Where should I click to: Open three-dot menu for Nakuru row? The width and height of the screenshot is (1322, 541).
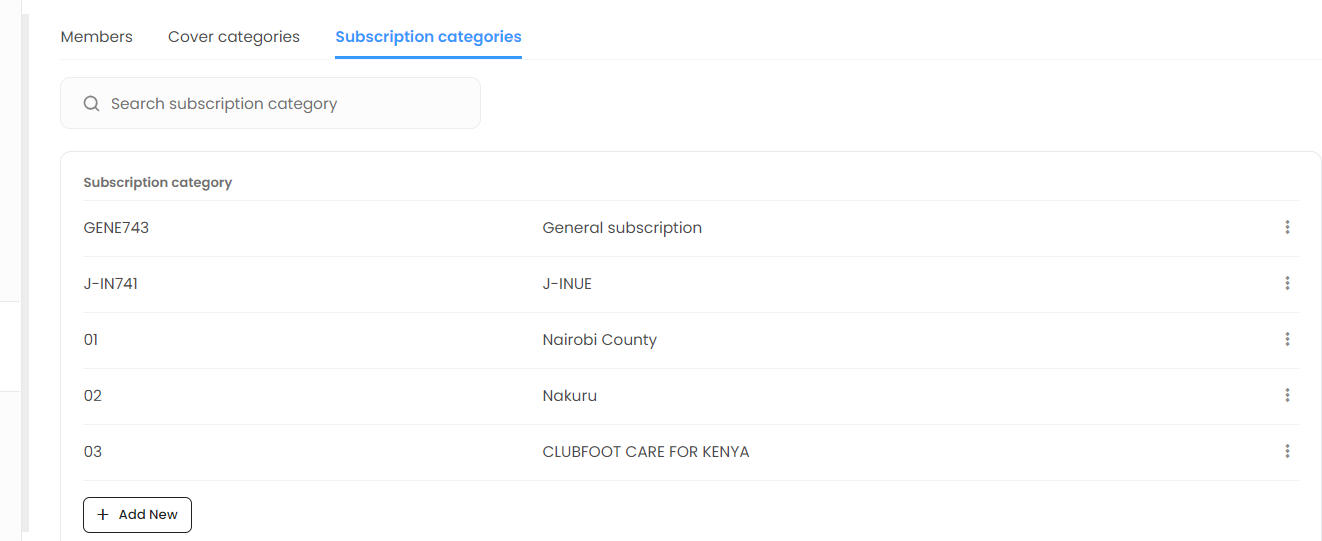1287,396
